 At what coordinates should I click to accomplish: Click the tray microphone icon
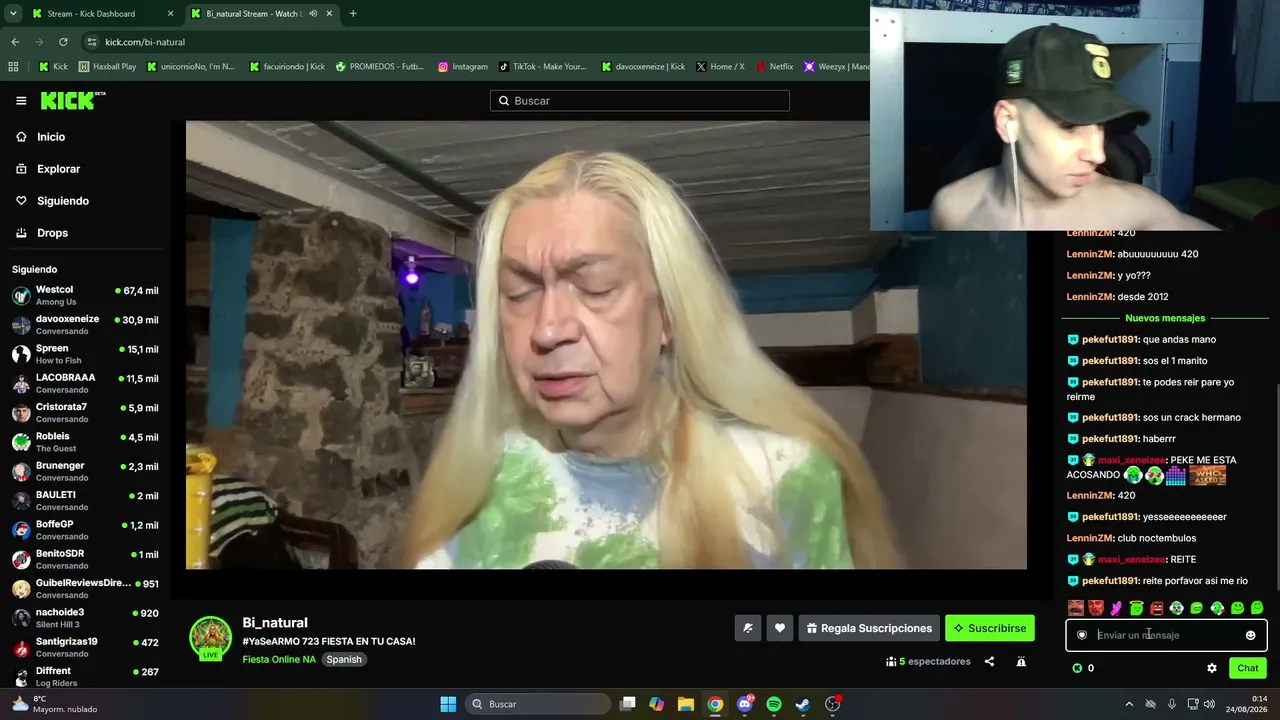(x=1171, y=704)
